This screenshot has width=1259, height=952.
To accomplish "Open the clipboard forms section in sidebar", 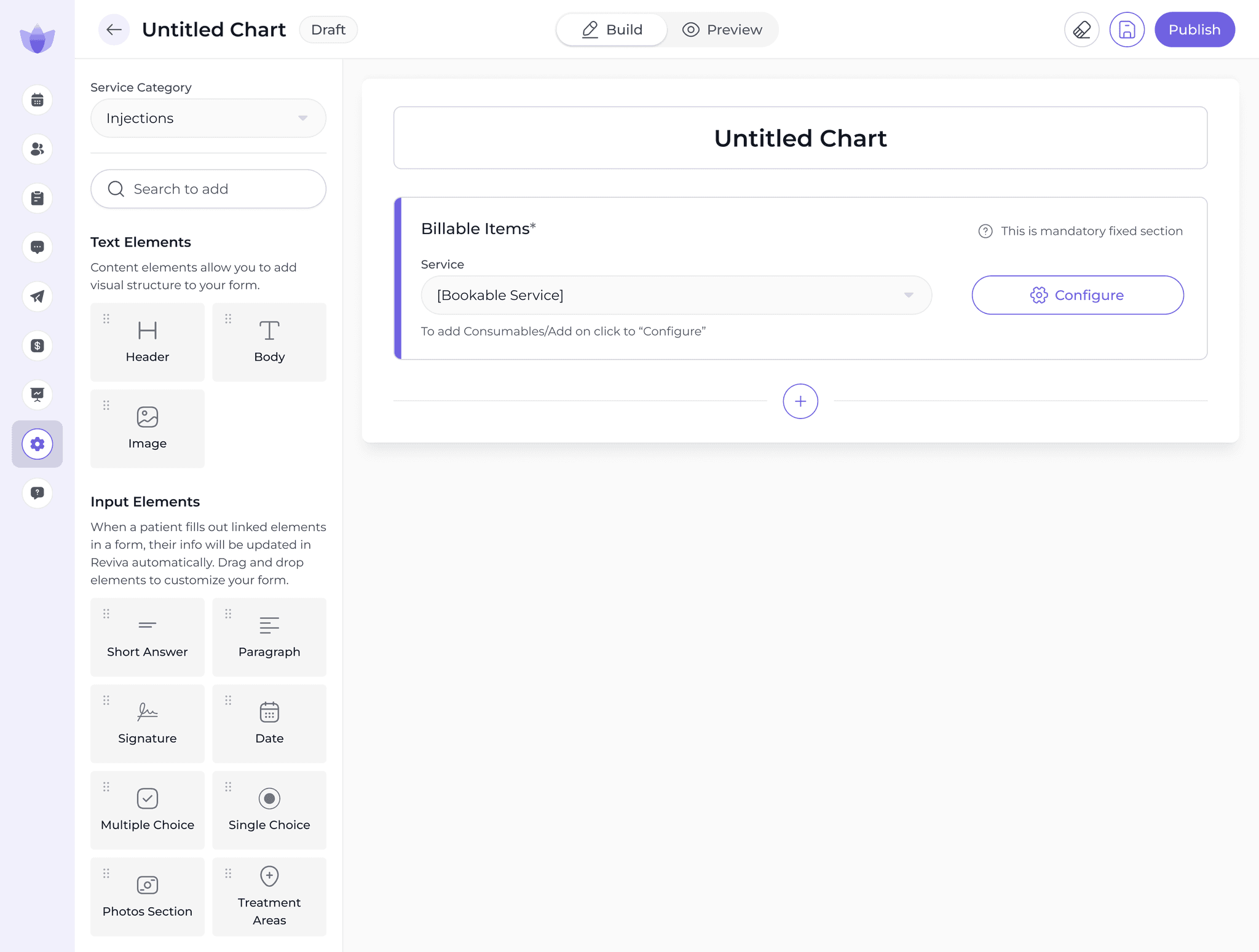I will (37, 198).
